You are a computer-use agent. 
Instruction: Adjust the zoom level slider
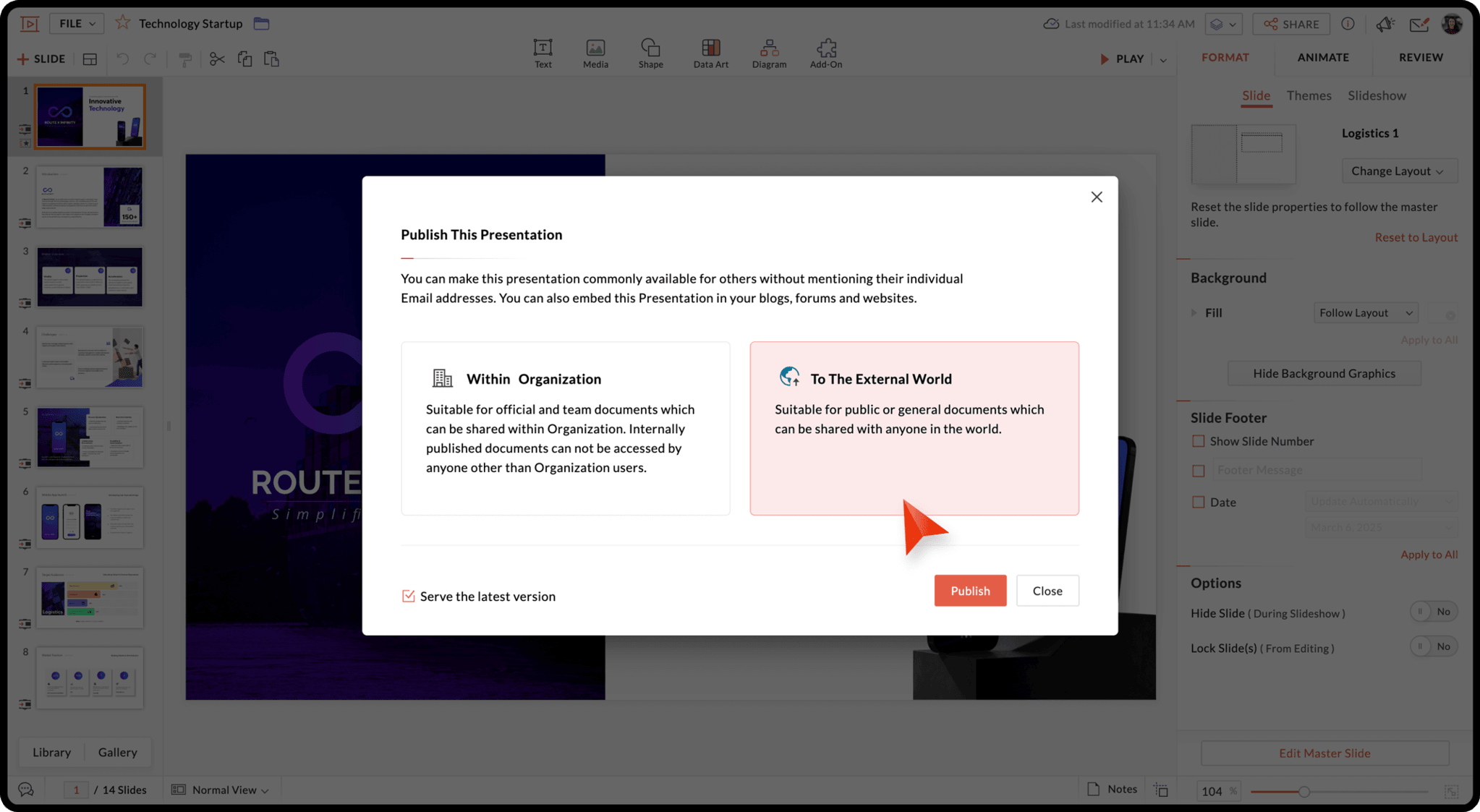(x=1303, y=792)
